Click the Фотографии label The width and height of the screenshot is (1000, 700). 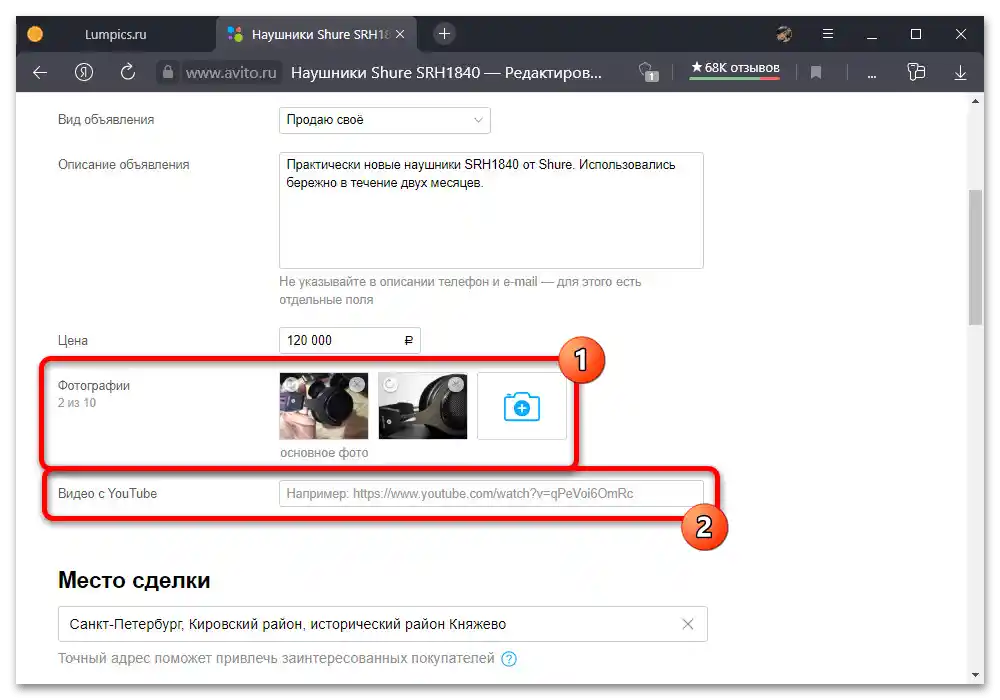[x=94, y=386]
